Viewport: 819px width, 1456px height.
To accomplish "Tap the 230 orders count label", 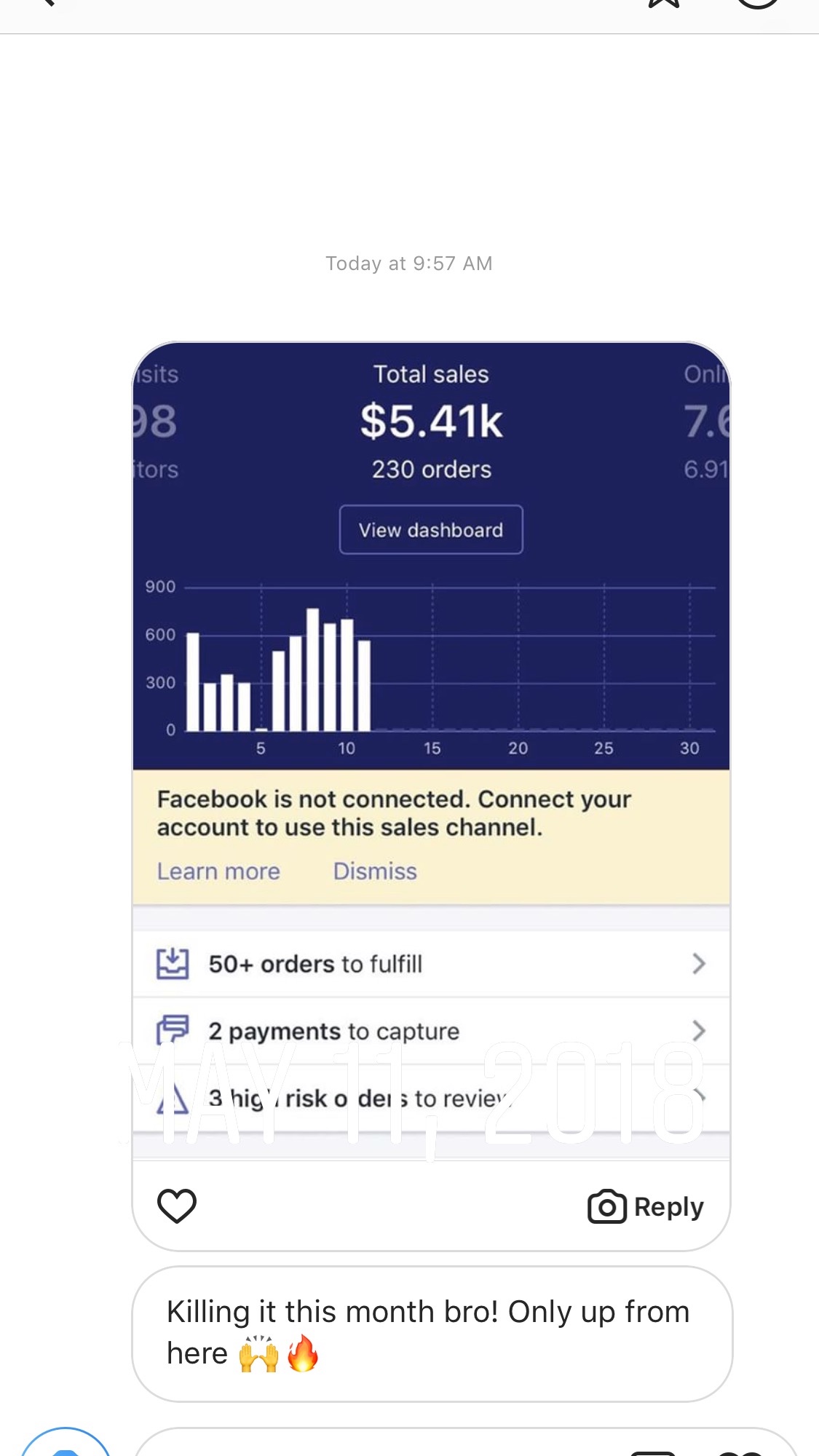I will tap(432, 470).
